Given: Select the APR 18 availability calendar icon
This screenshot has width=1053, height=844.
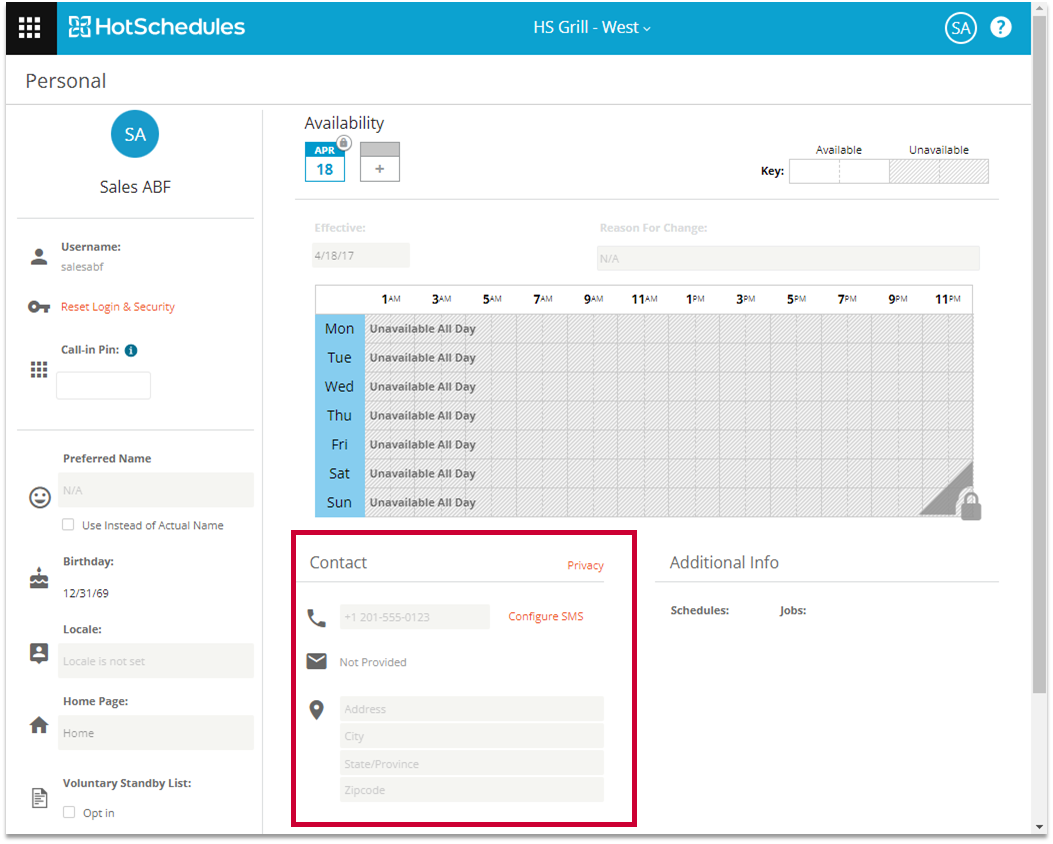Looking at the screenshot, I should (325, 162).
